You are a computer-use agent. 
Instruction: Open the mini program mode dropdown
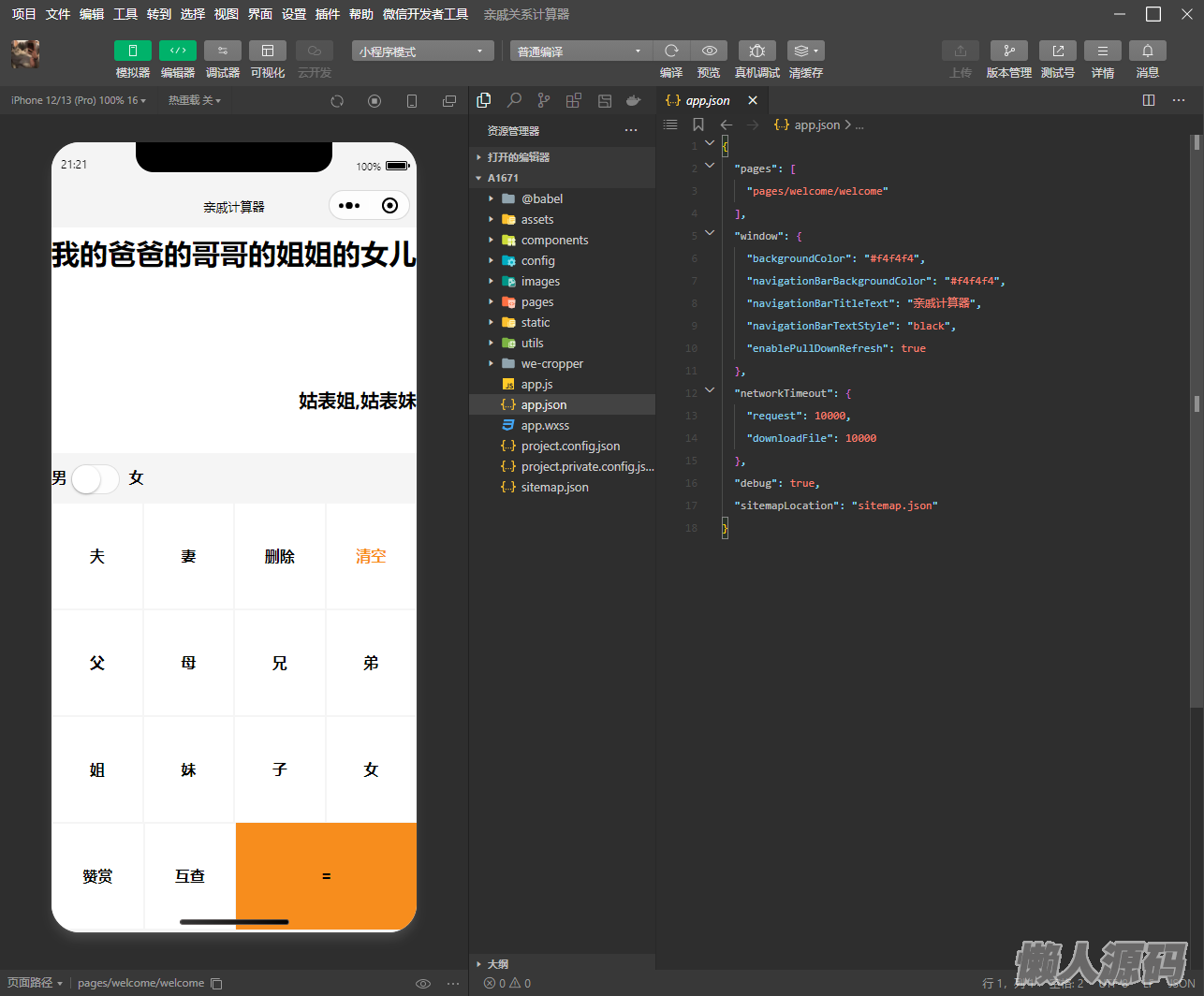(422, 51)
